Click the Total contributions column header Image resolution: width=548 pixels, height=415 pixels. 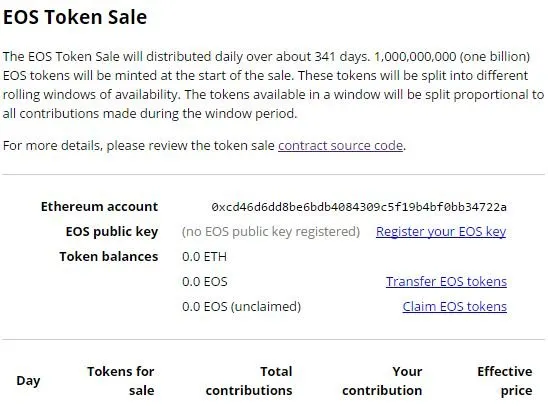249,381
